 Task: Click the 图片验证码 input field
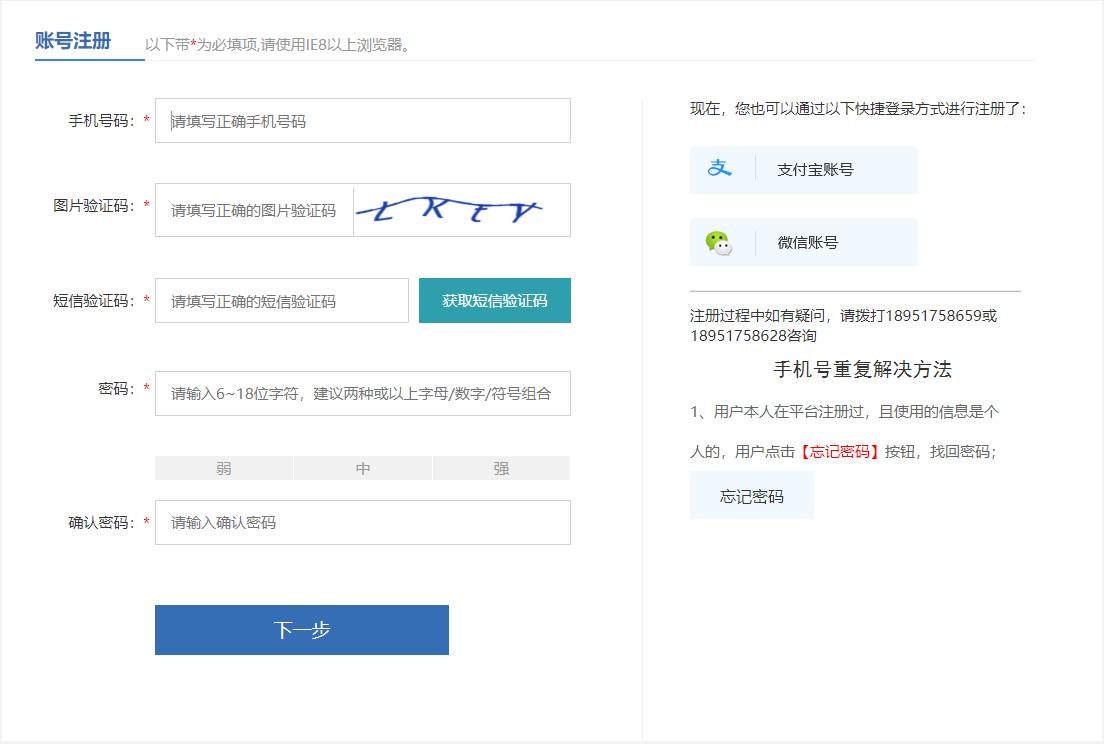(x=253, y=210)
